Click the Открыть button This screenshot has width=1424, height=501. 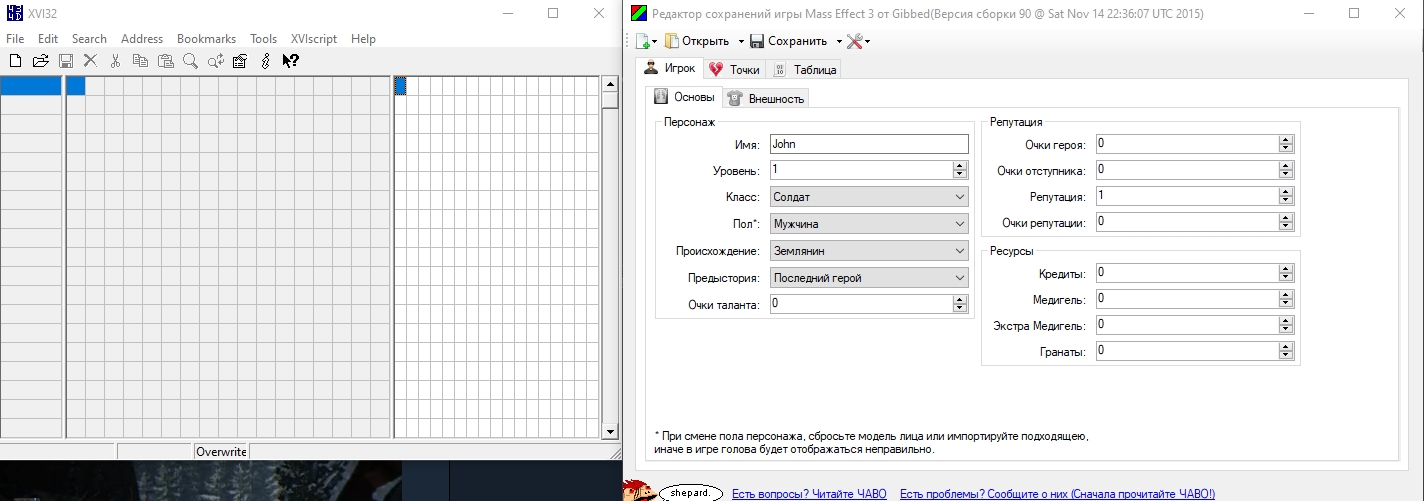699,41
